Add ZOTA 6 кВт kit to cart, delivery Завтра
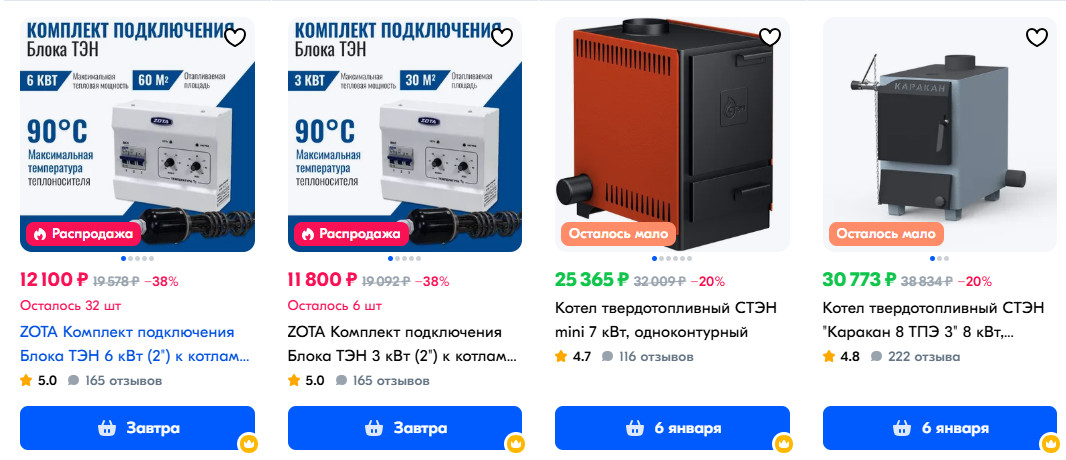 (137, 428)
